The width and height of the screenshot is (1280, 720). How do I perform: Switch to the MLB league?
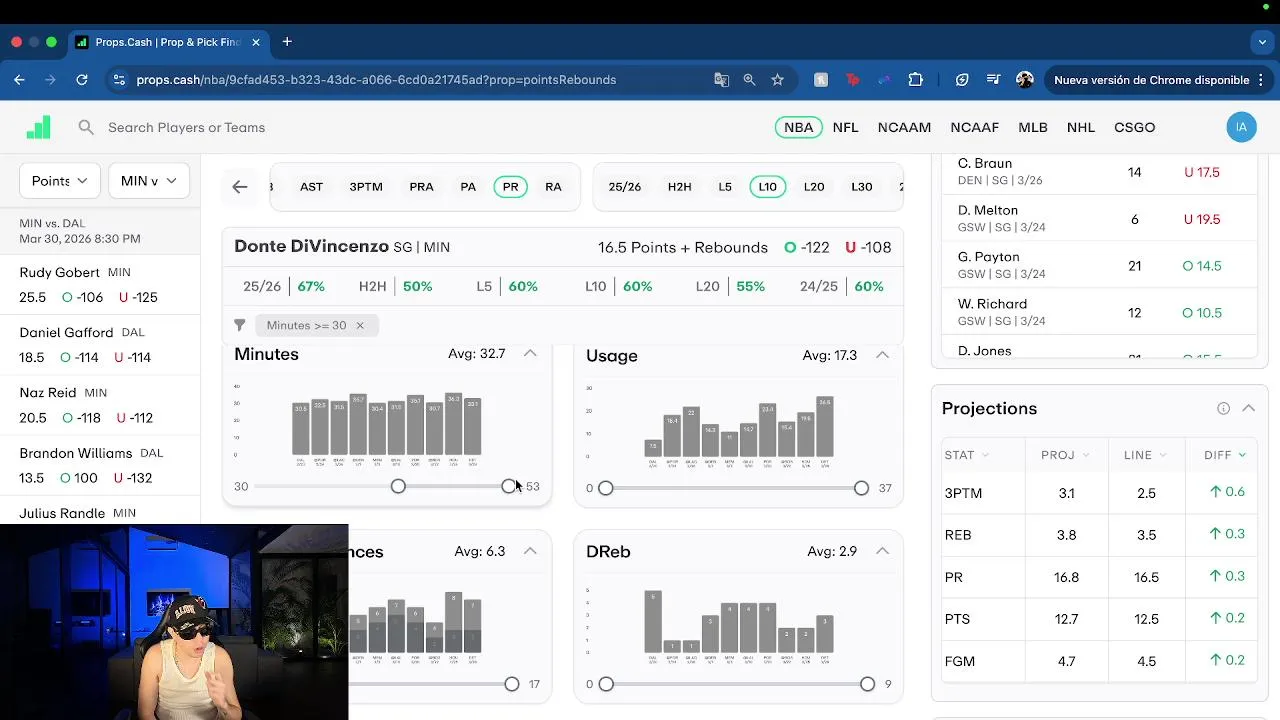pyautogui.click(x=1032, y=127)
